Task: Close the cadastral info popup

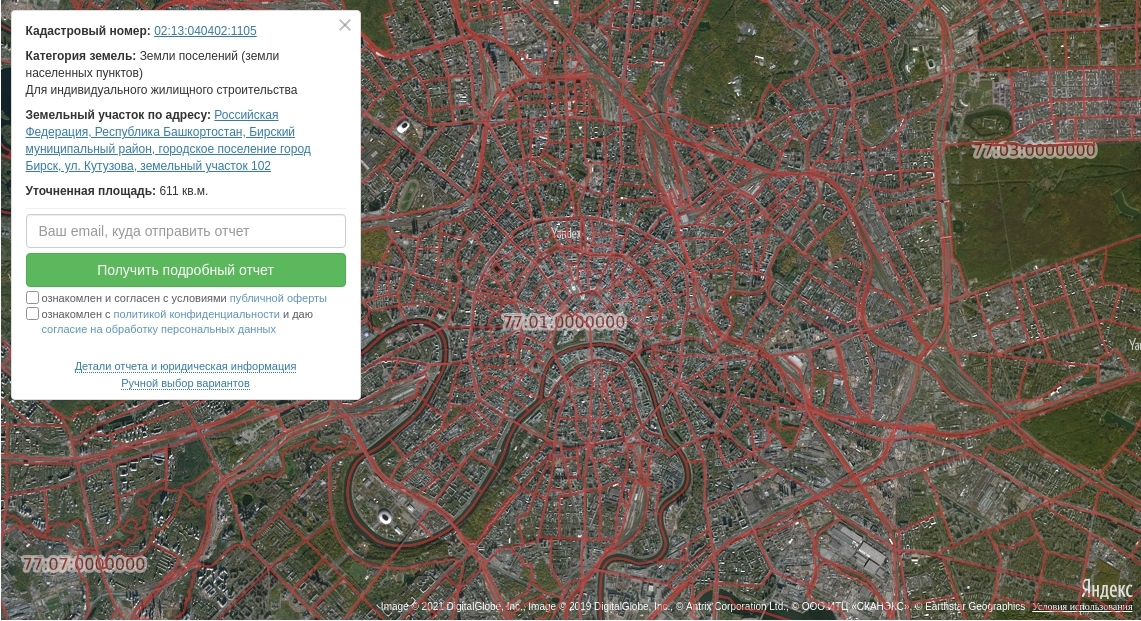Action: pyautogui.click(x=345, y=25)
